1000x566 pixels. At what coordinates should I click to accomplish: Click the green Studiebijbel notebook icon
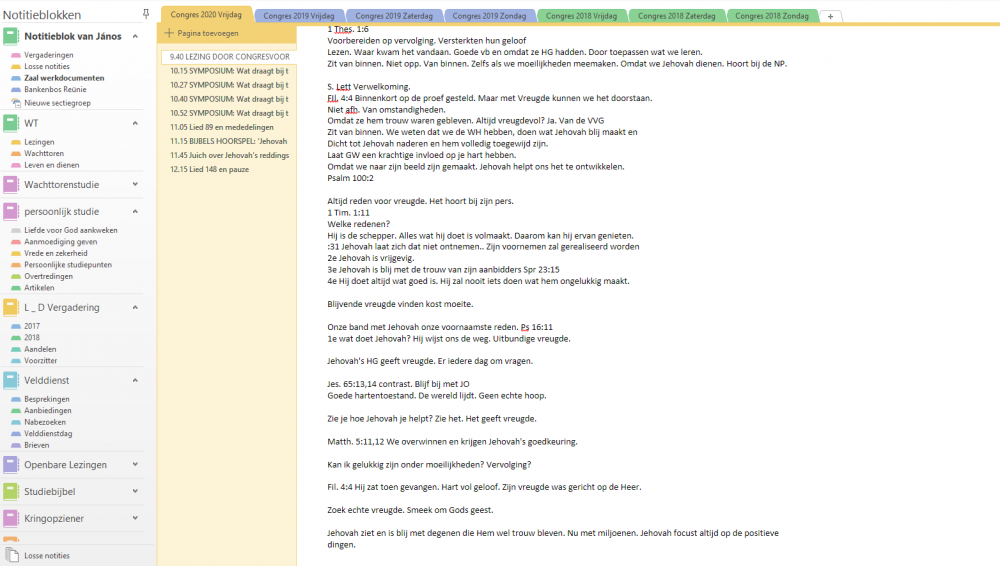click(11, 491)
